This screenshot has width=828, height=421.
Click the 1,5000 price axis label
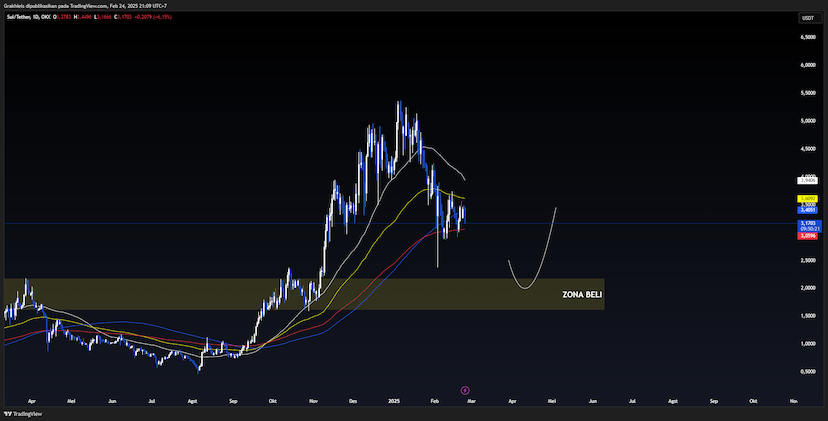pyautogui.click(x=808, y=316)
